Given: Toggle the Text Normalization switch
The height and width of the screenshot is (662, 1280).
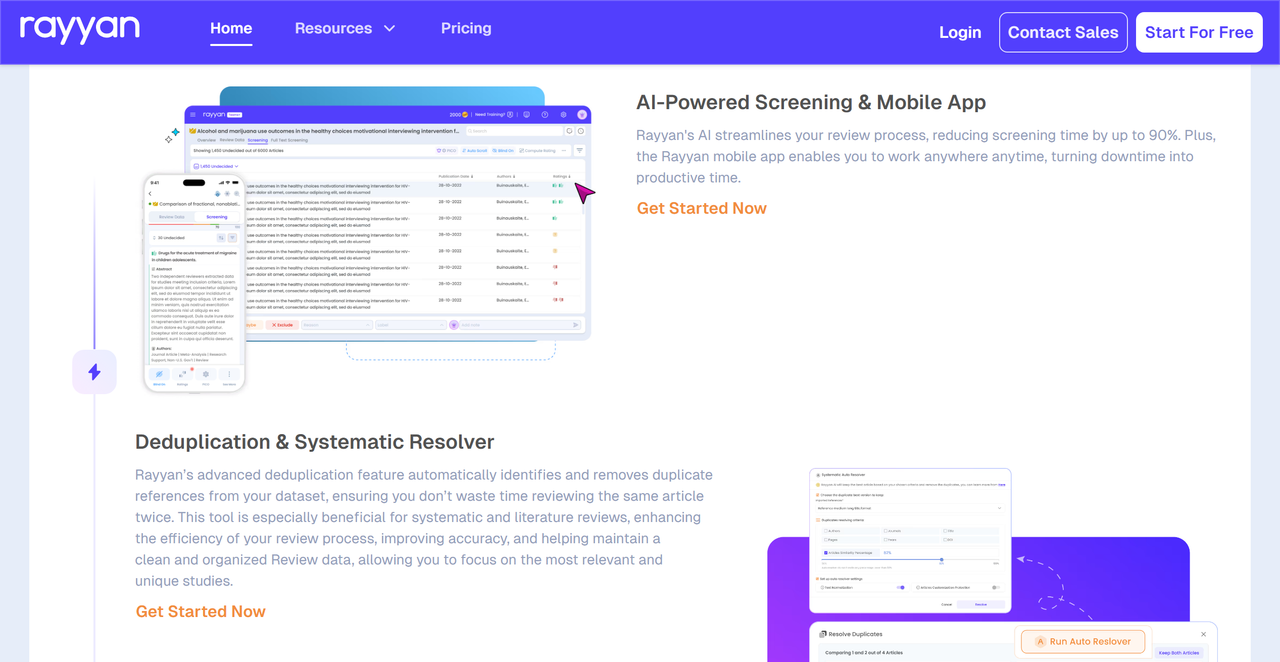Looking at the screenshot, I should pos(900,588).
